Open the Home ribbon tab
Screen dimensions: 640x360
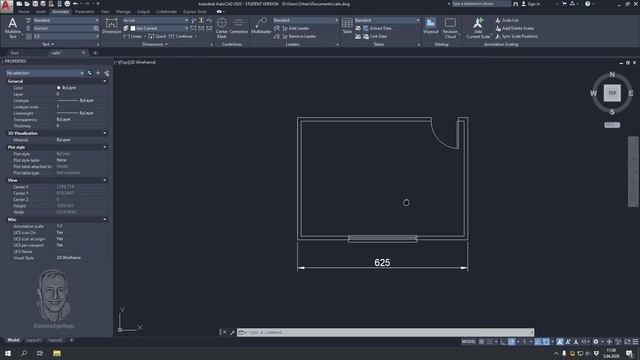click(x=24, y=12)
